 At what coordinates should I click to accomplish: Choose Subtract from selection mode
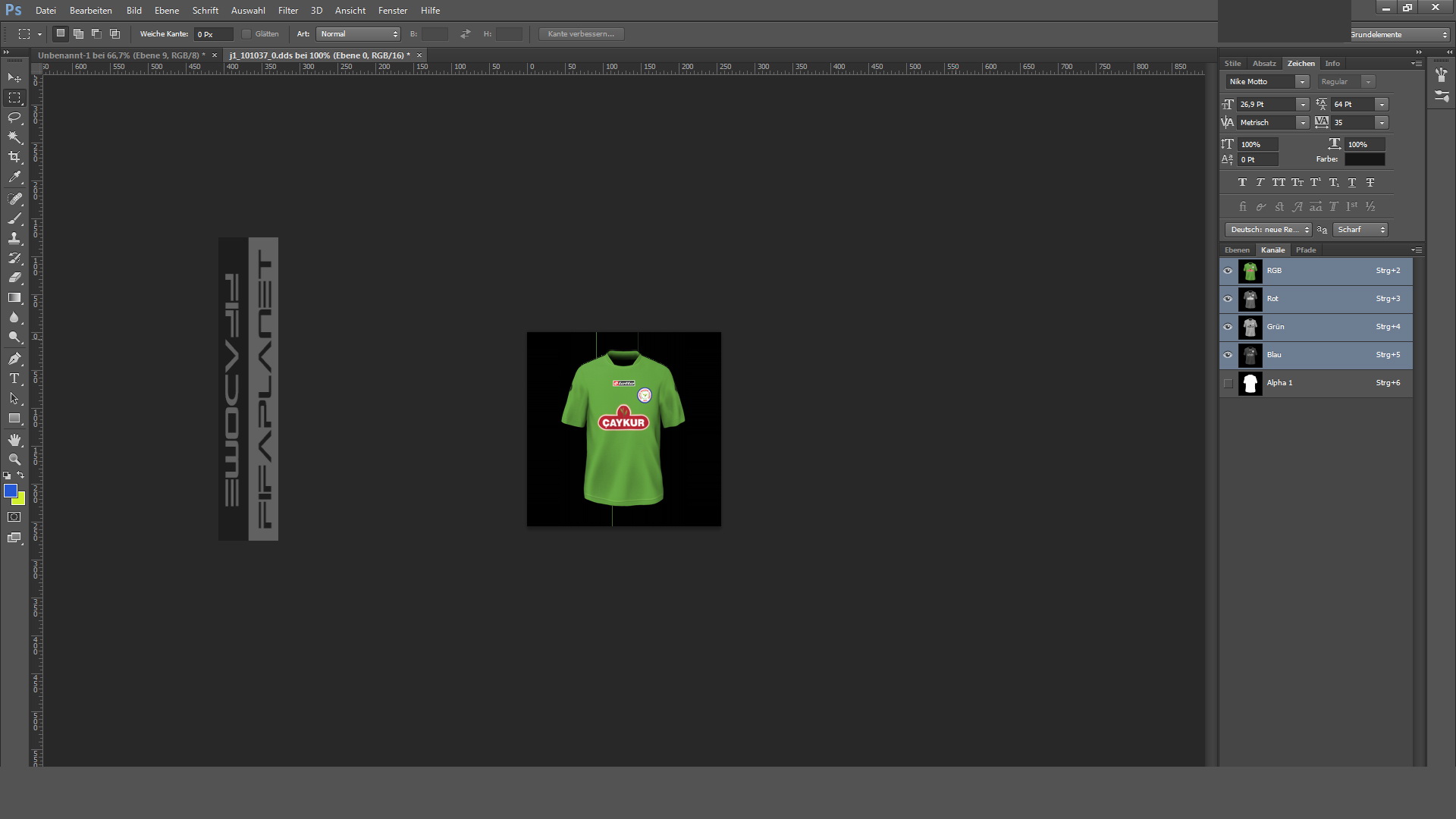96,34
